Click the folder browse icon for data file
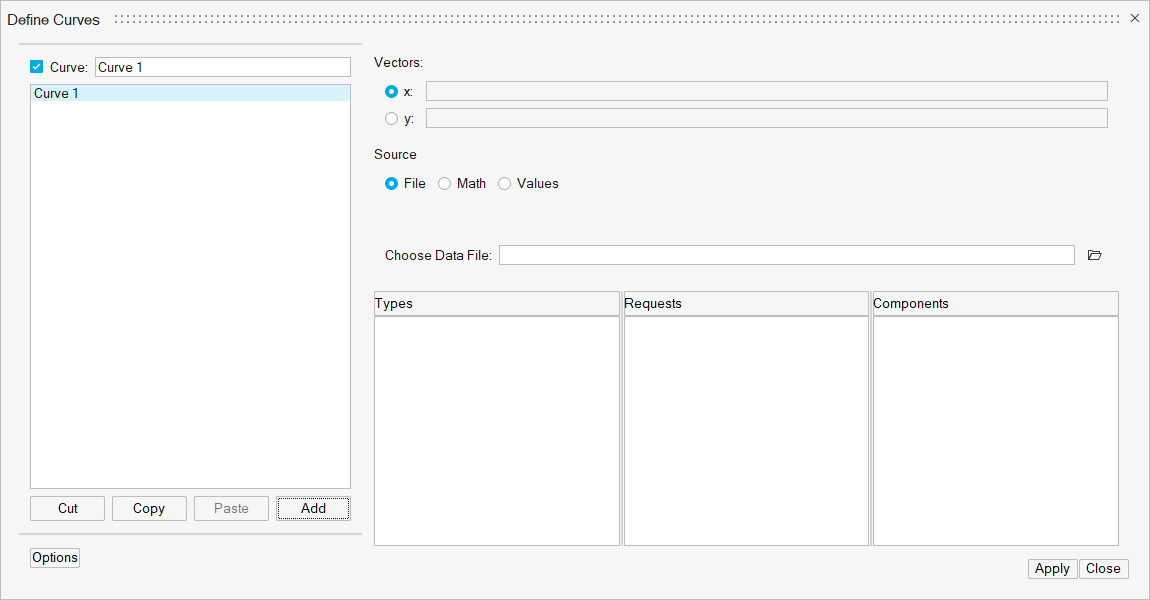Image resolution: width=1150 pixels, height=600 pixels. click(x=1094, y=256)
